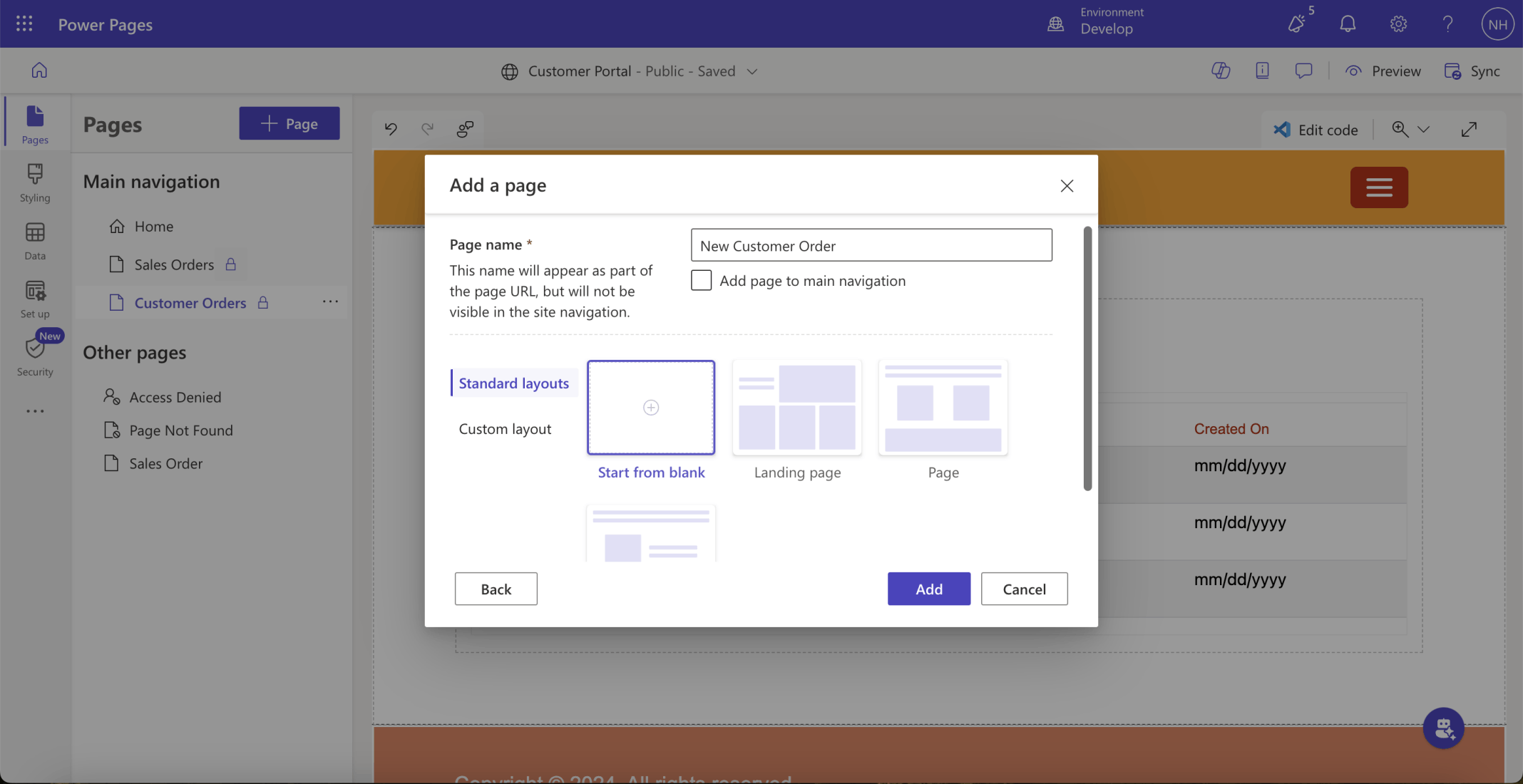
Task: Check Add page to main navigation
Action: point(701,280)
